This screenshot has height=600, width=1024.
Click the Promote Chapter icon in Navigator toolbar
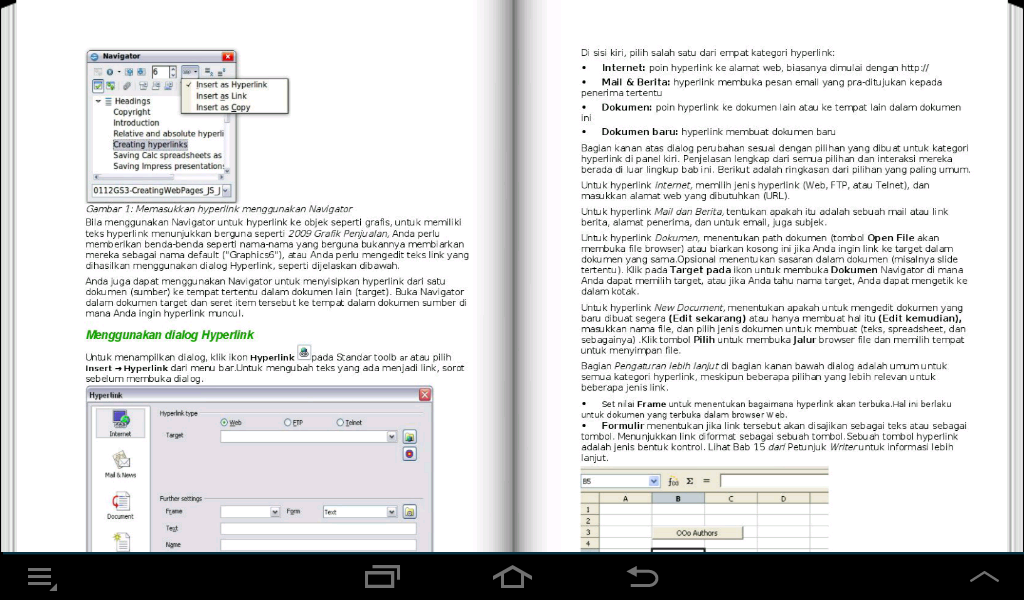(x=208, y=72)
